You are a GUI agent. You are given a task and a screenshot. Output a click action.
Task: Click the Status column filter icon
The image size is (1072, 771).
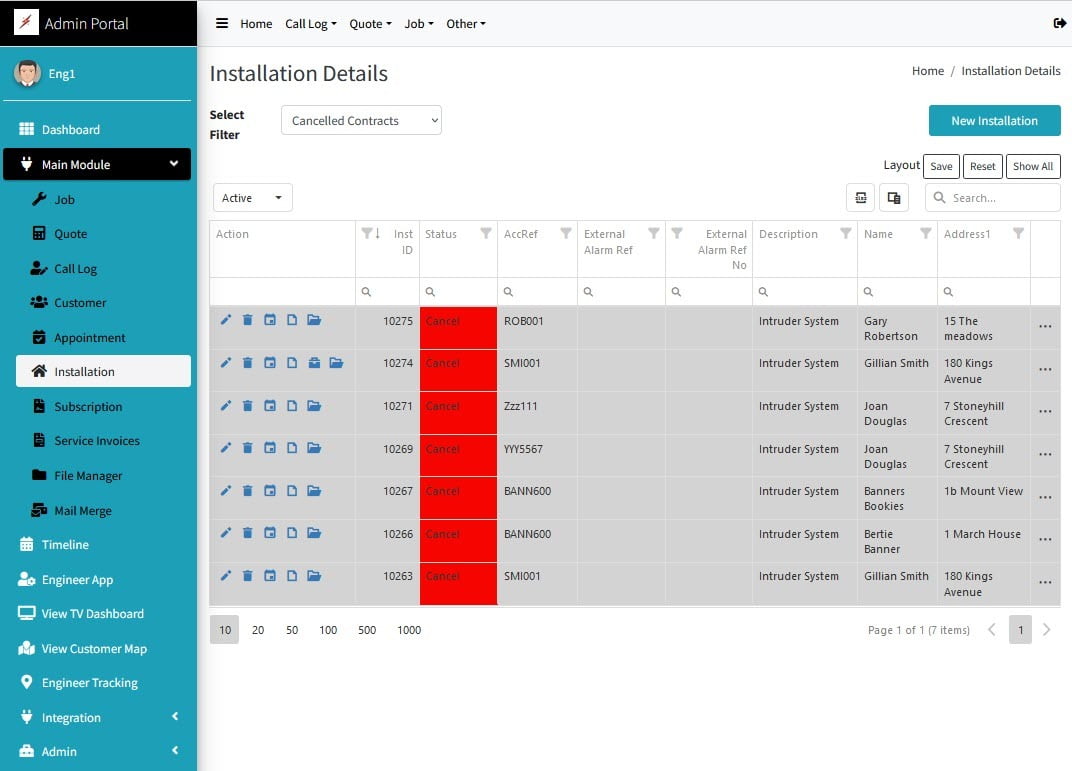486,234
